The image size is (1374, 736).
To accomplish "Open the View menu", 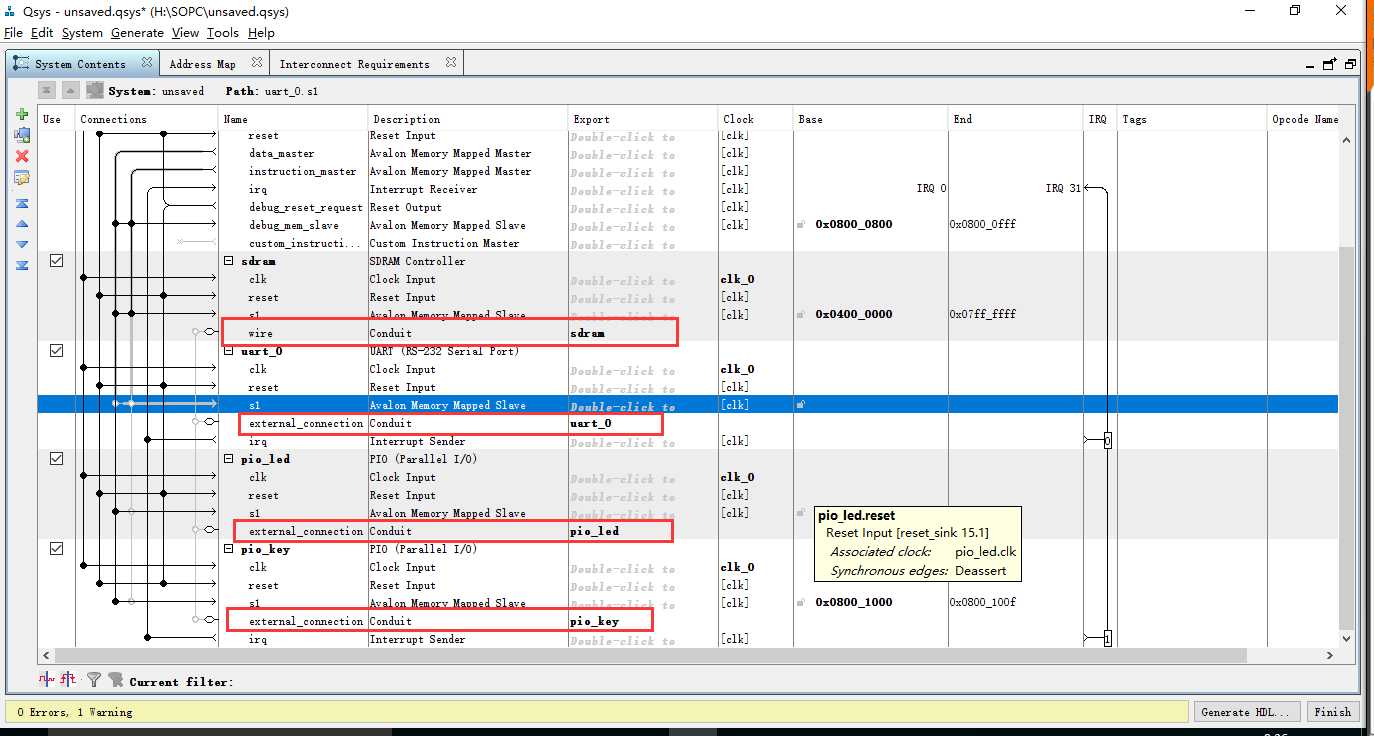I will pyautogui.click(x=185, y=33).
